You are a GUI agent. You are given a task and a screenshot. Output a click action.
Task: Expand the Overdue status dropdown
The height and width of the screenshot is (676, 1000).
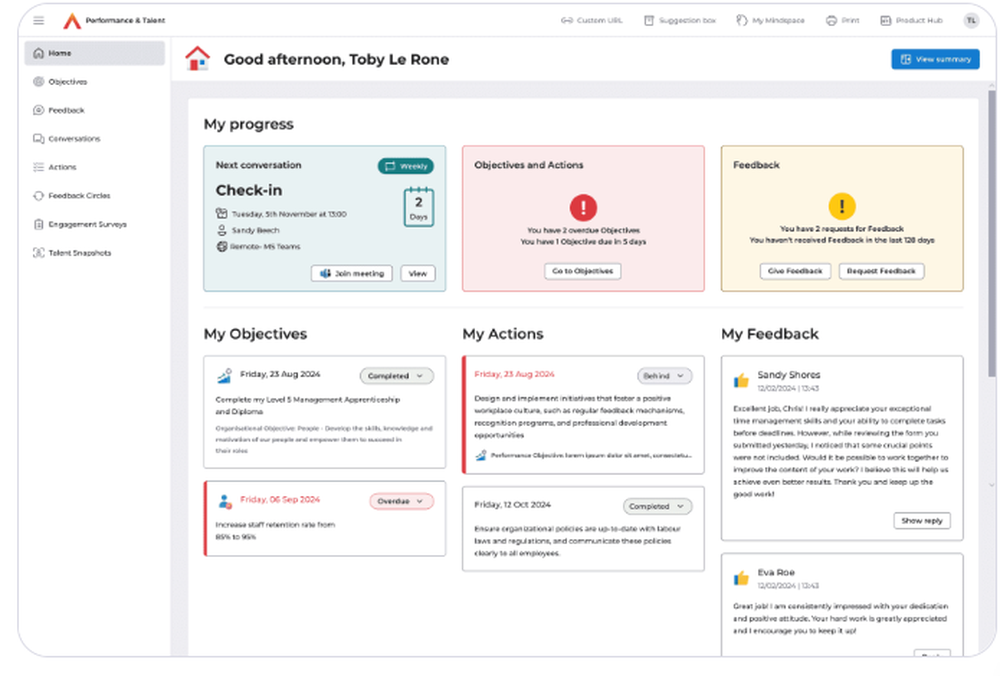(401, 499)
